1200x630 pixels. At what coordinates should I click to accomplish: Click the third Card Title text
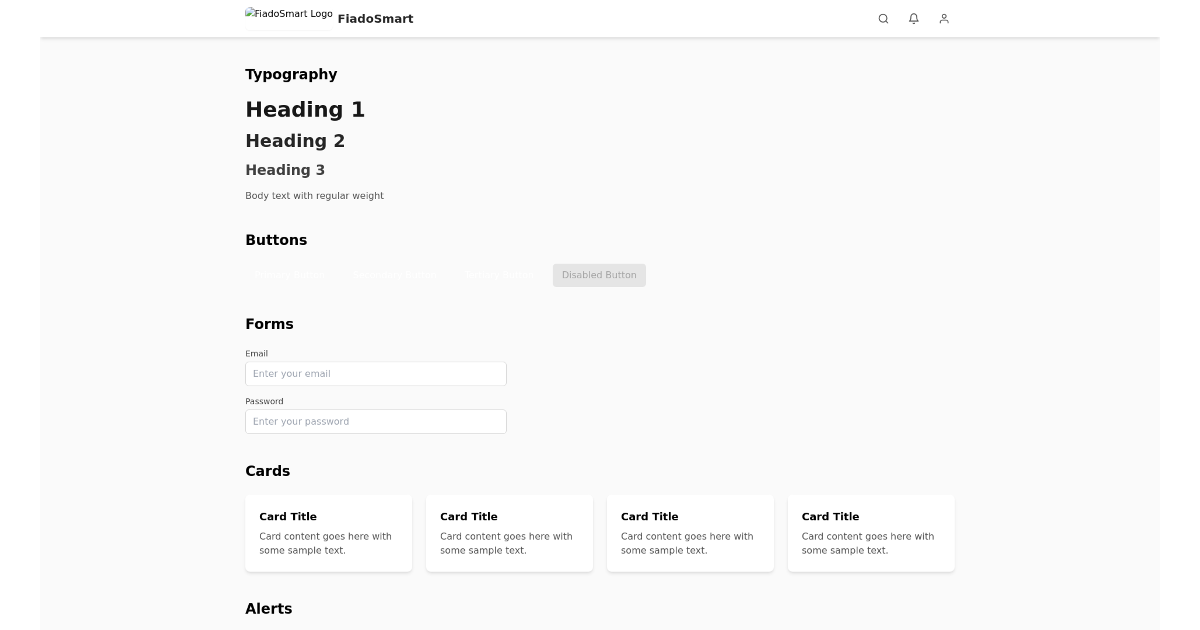(x=649, y=516)
